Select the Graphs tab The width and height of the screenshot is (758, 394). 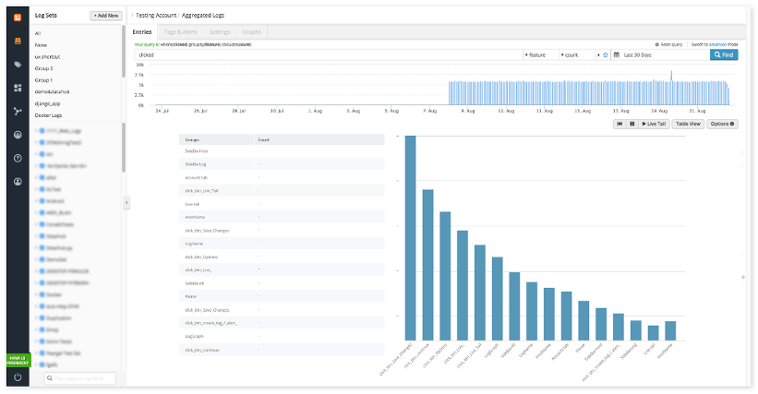pyautogui.click(x=251, y=32)
